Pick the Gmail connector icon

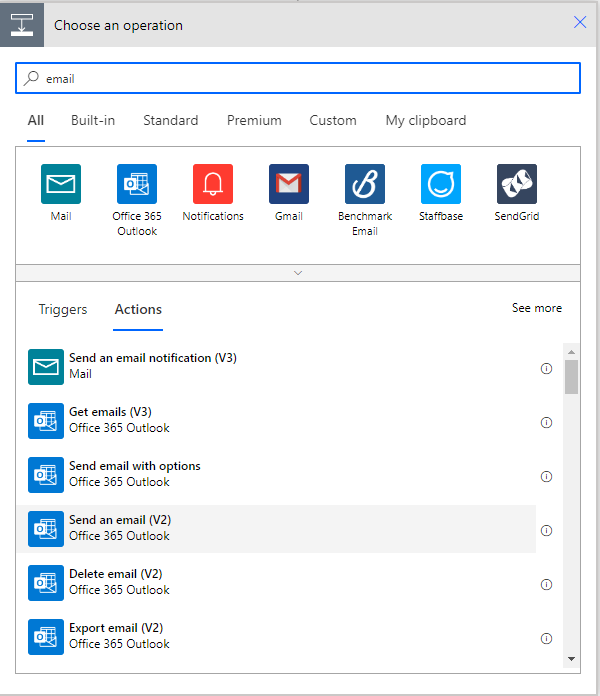tap(289, 184)
